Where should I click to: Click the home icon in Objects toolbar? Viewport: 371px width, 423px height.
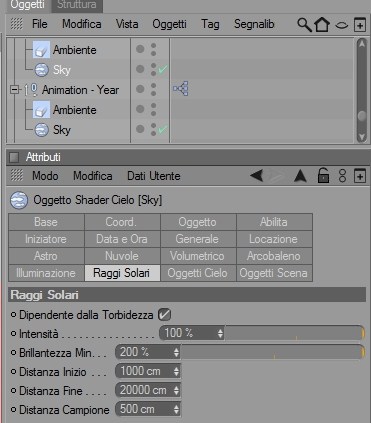(x=322, y=25)
